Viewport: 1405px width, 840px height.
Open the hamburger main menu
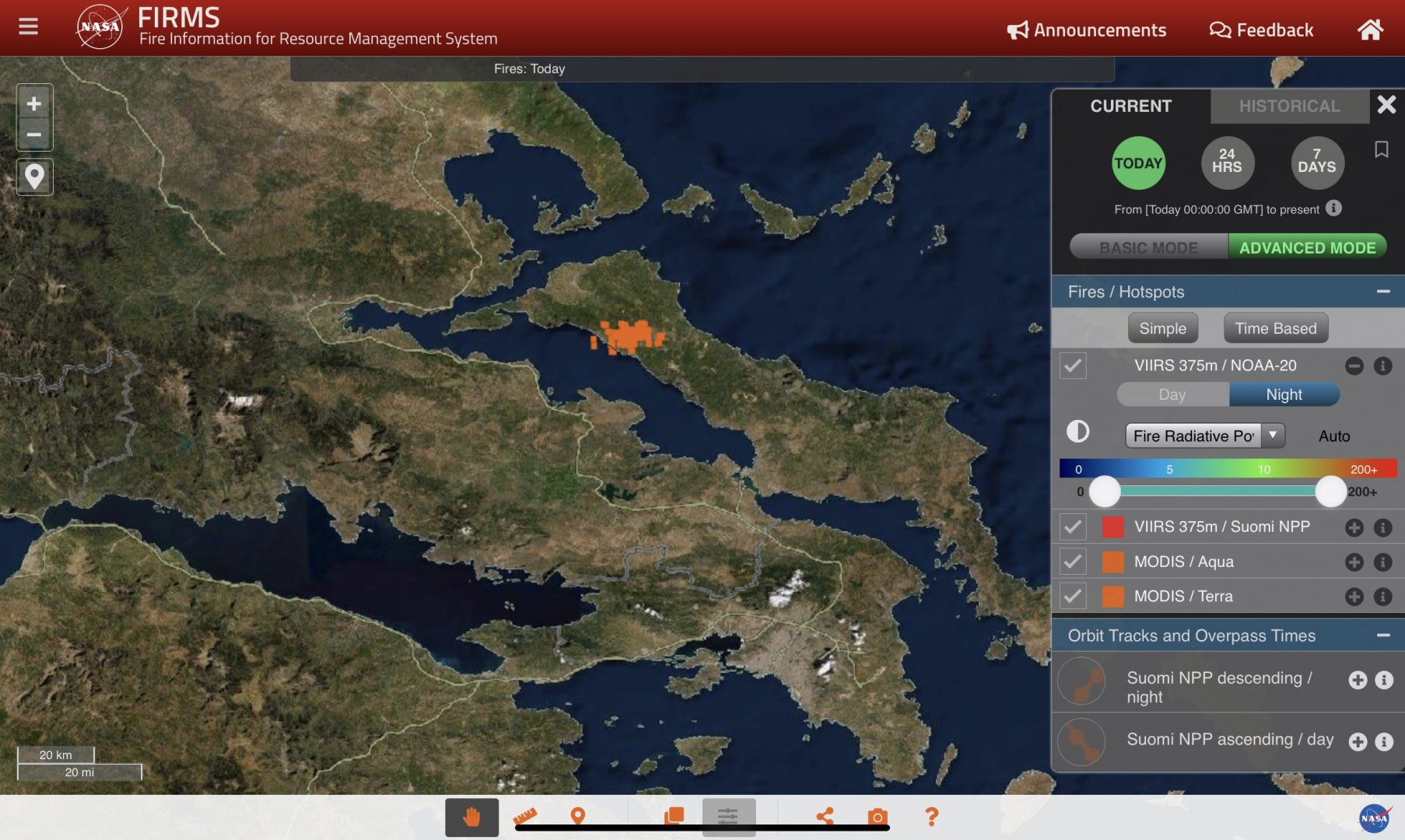pyautogui.click(x=28, y=26)
